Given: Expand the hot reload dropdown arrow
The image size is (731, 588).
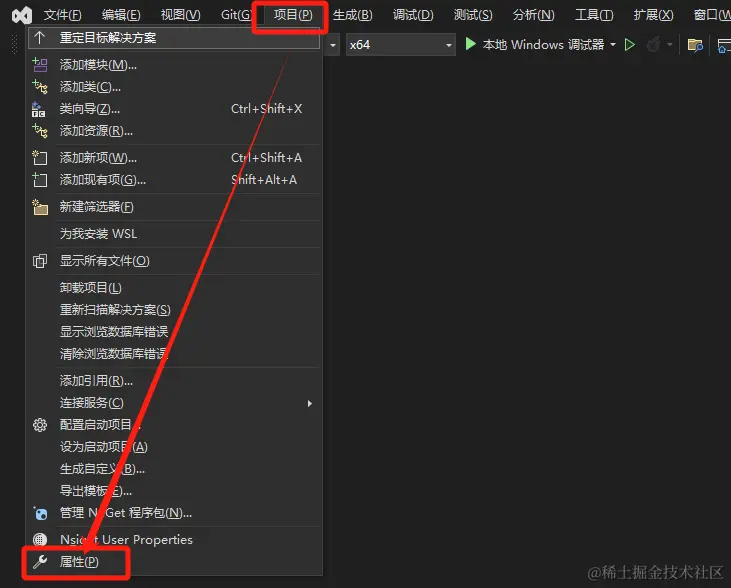Looking at the screenshot, I should pyautogui.click(x=669, y=45).
